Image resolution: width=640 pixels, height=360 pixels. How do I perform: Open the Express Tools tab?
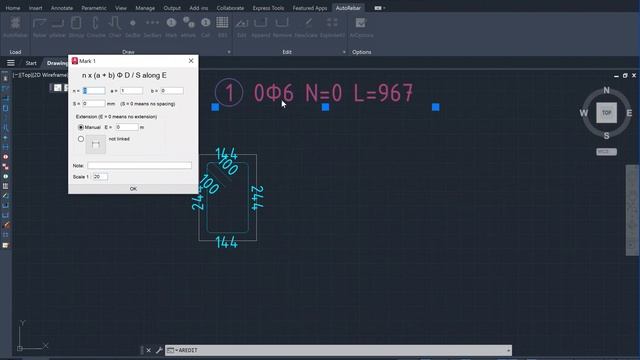[268, 8]
